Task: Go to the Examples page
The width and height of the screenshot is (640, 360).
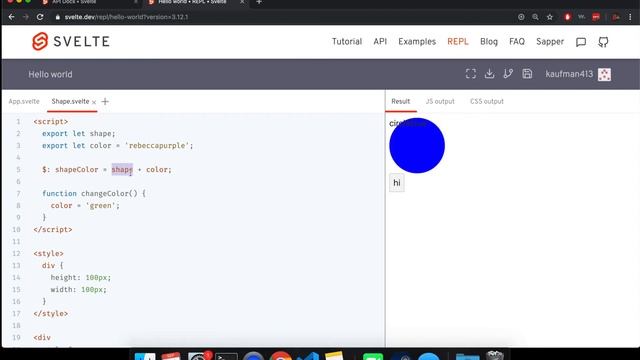Action: 417,42
